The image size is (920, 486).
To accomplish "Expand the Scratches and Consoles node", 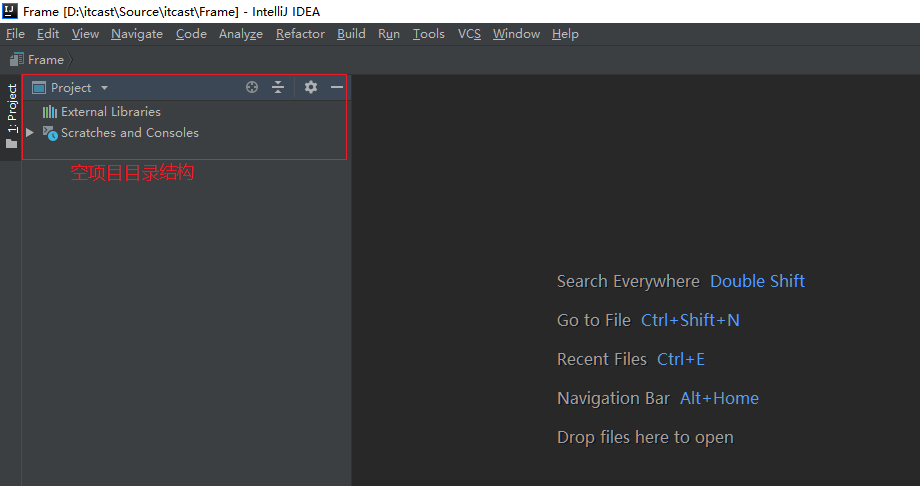I will click(x=30, y=133).
